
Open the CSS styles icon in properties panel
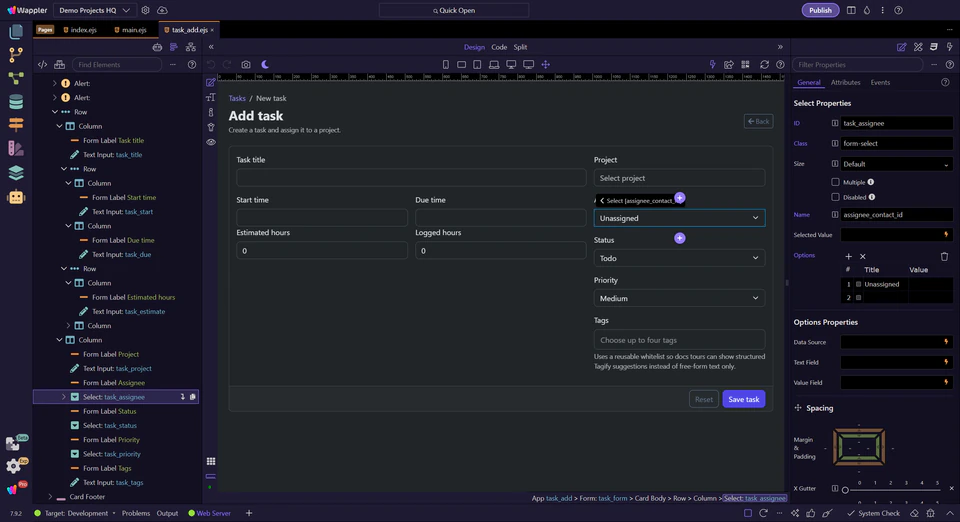point(934,47)
